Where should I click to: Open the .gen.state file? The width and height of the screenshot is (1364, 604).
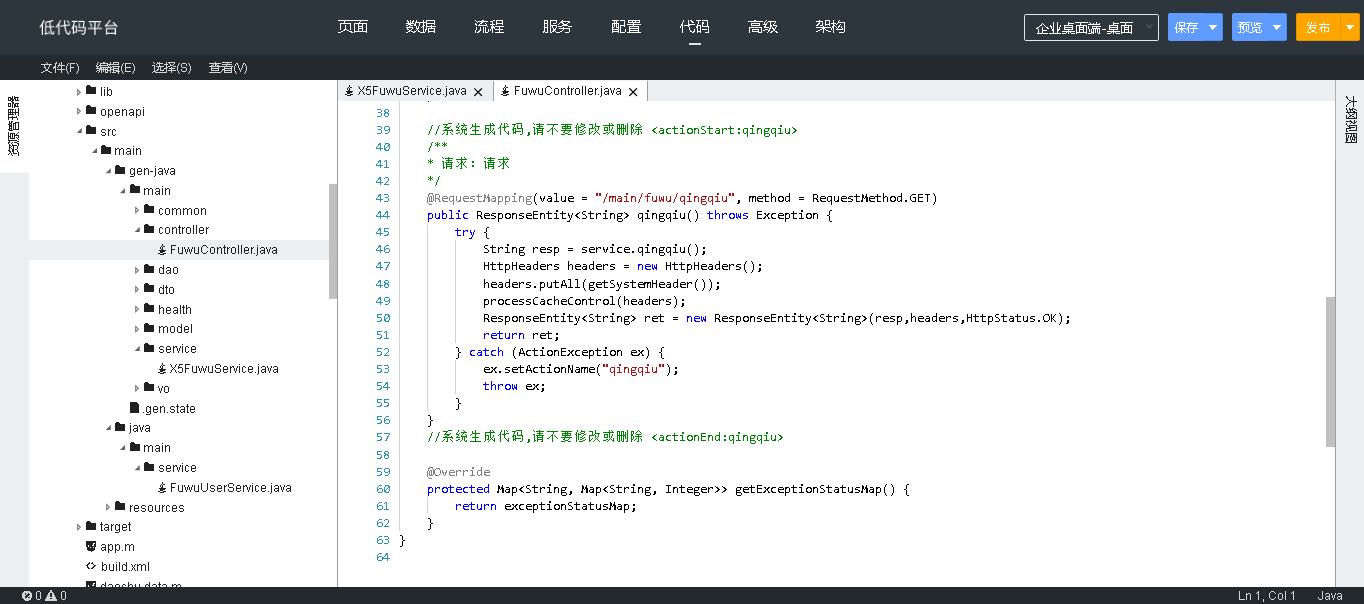pyautogui.click(x=168, y=409)
